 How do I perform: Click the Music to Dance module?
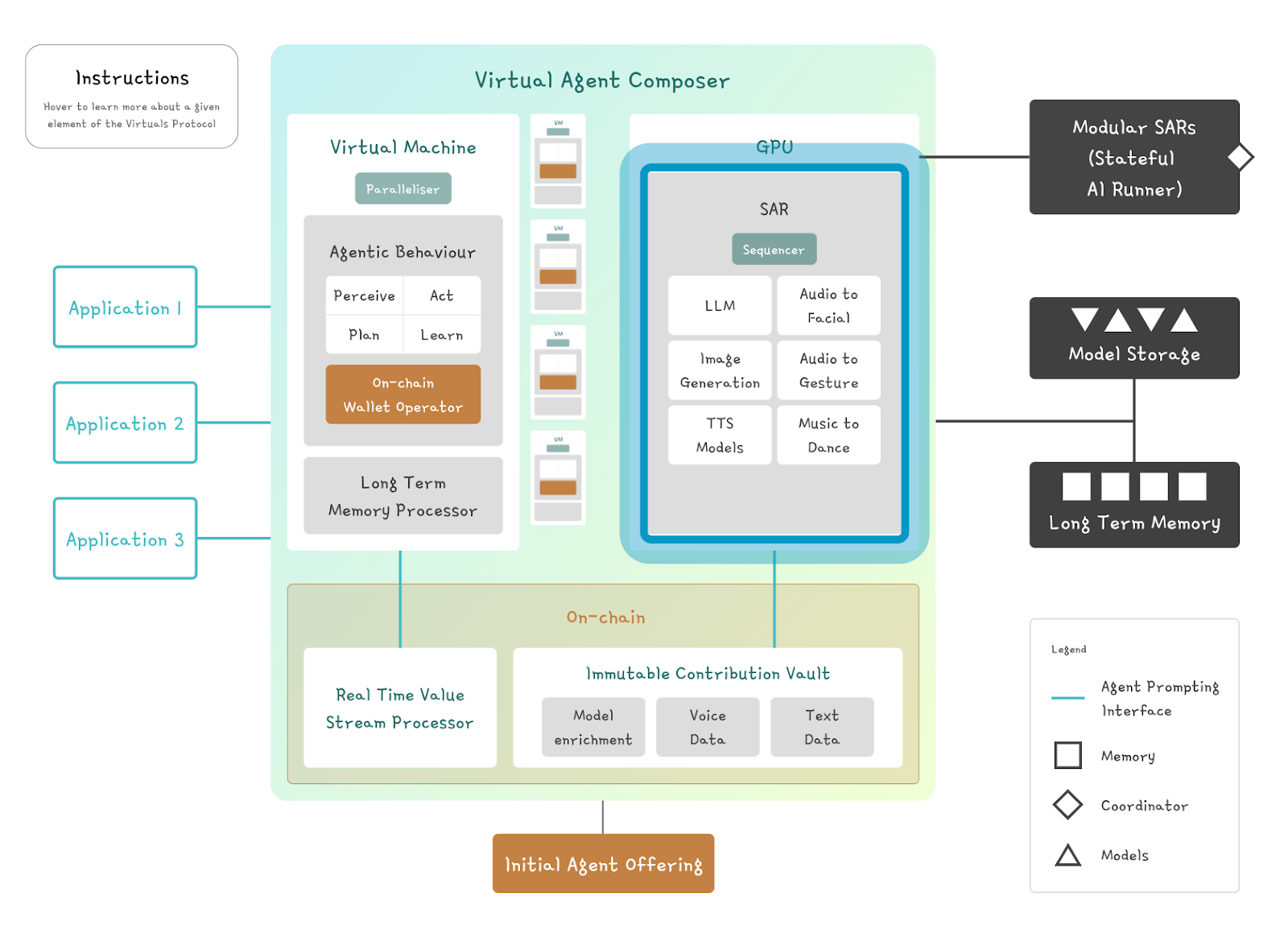828,435
